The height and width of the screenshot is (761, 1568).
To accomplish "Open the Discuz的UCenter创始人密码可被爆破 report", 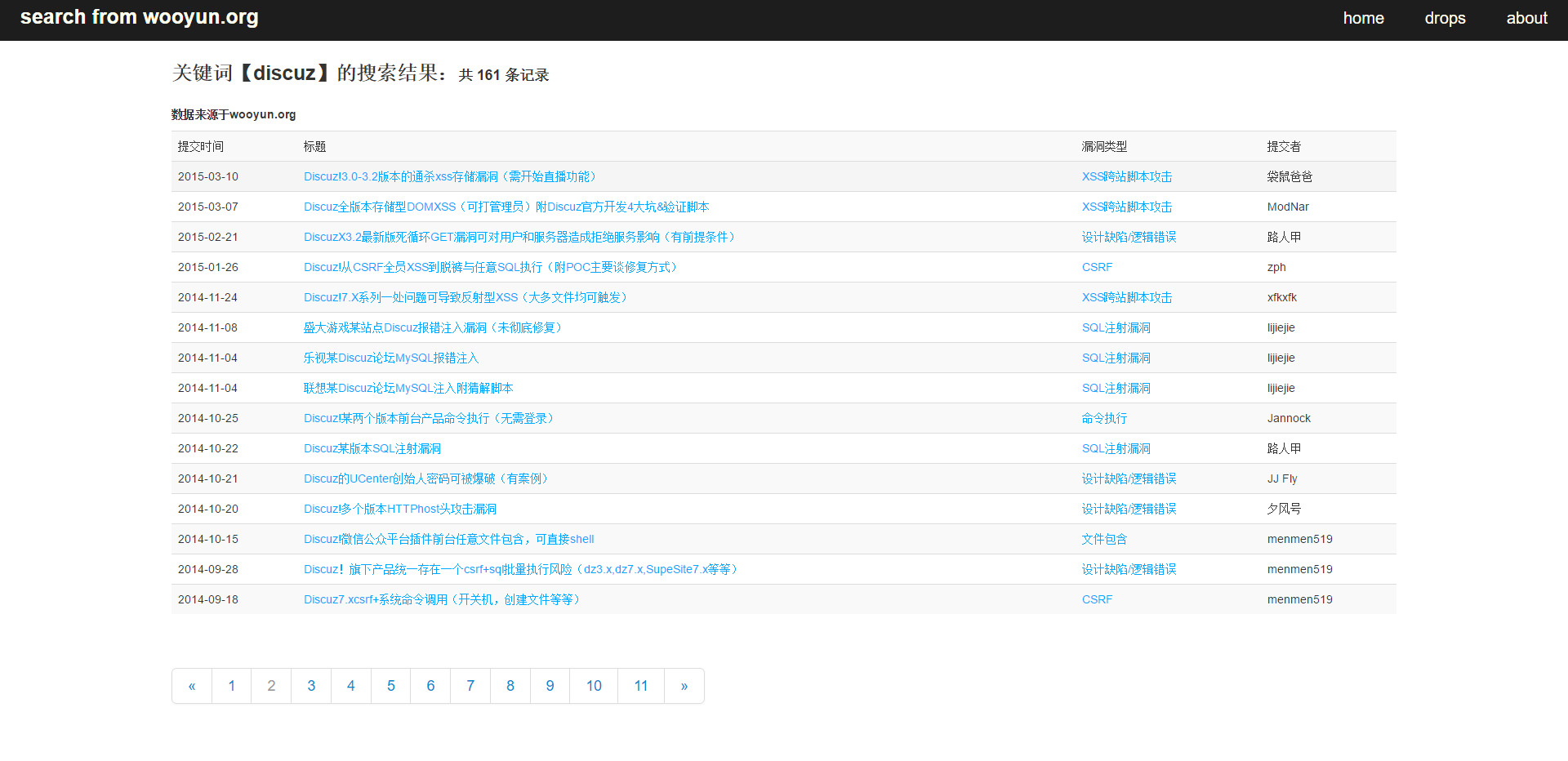I will 425,478.
